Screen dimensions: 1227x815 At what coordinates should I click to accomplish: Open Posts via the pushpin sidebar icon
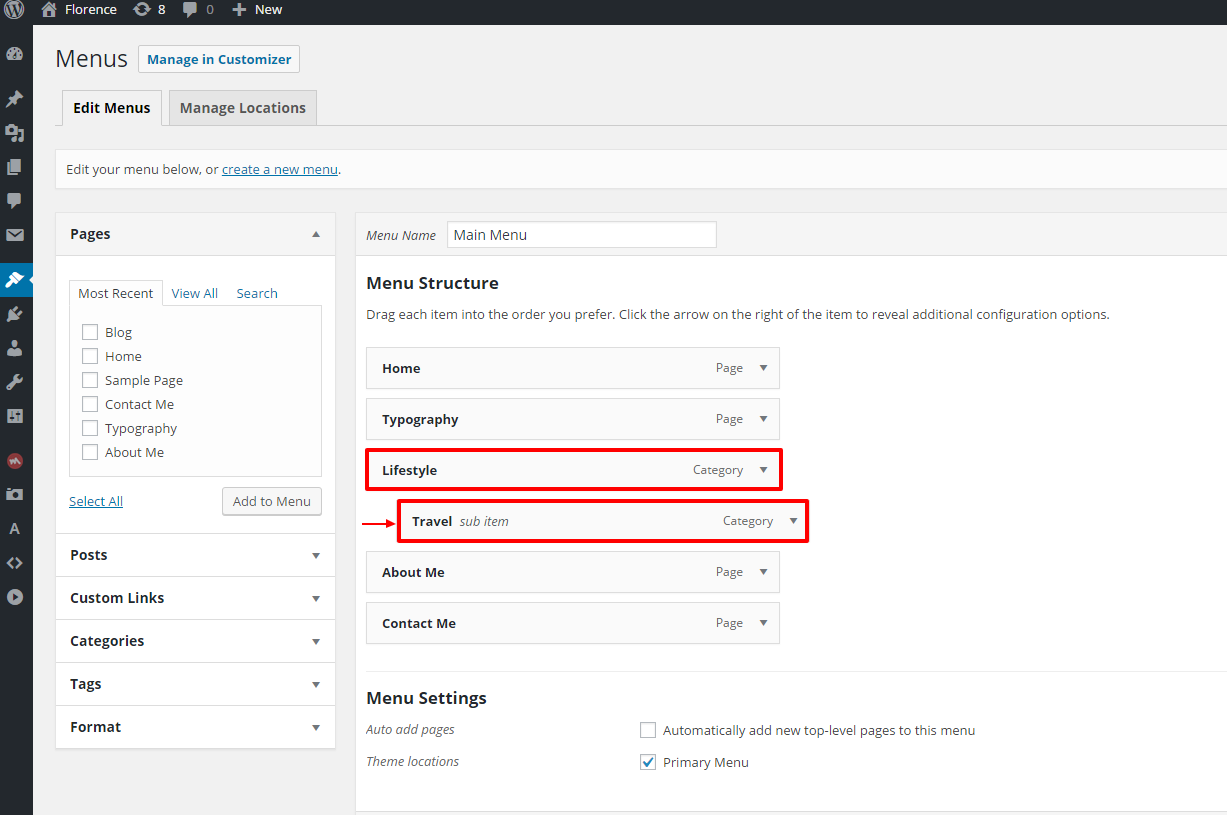pyautogui.click(x=15, y=99)
